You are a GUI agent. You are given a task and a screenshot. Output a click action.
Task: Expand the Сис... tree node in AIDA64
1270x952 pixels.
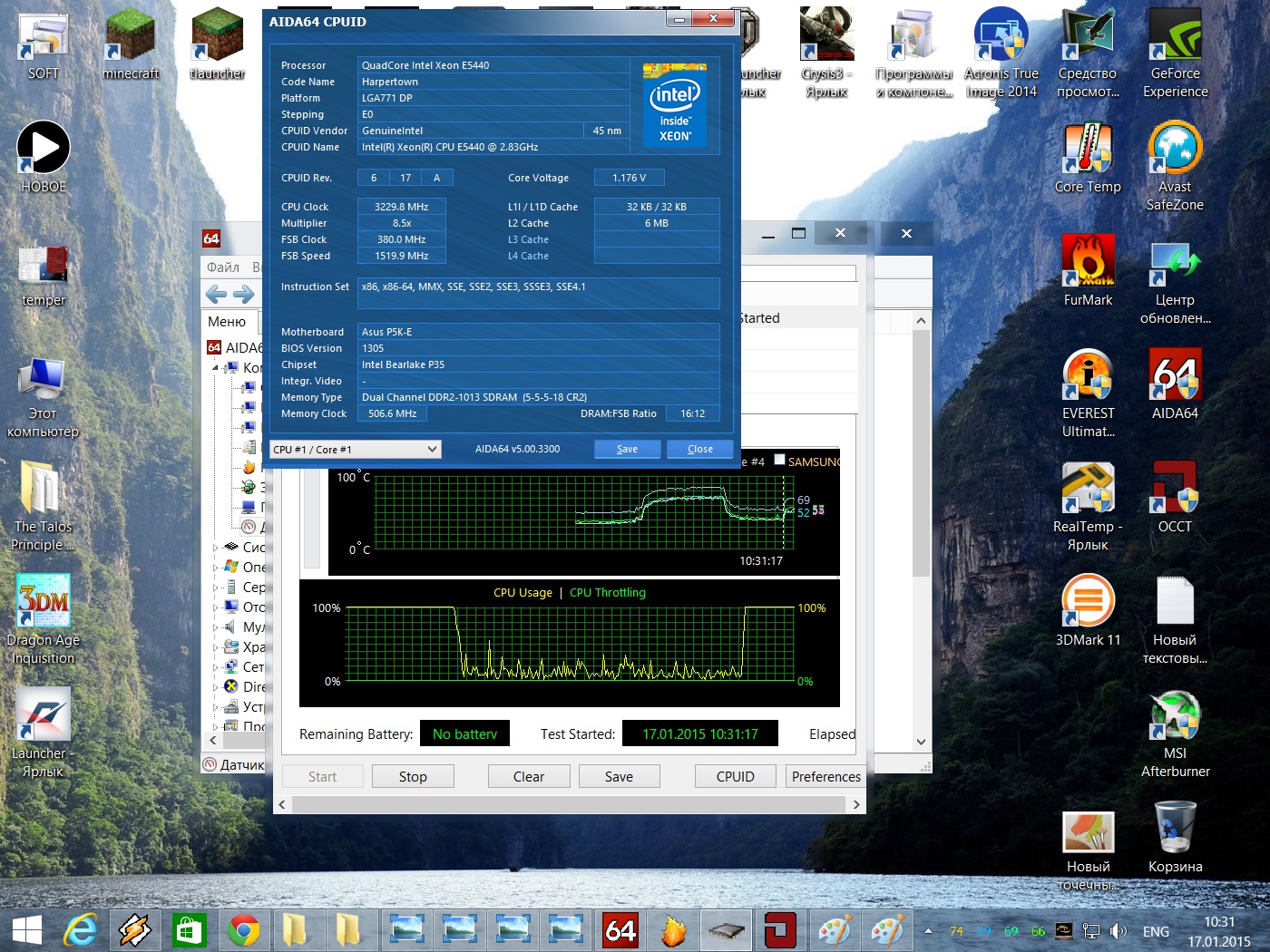pyautogui.click(x=216, y=548)
